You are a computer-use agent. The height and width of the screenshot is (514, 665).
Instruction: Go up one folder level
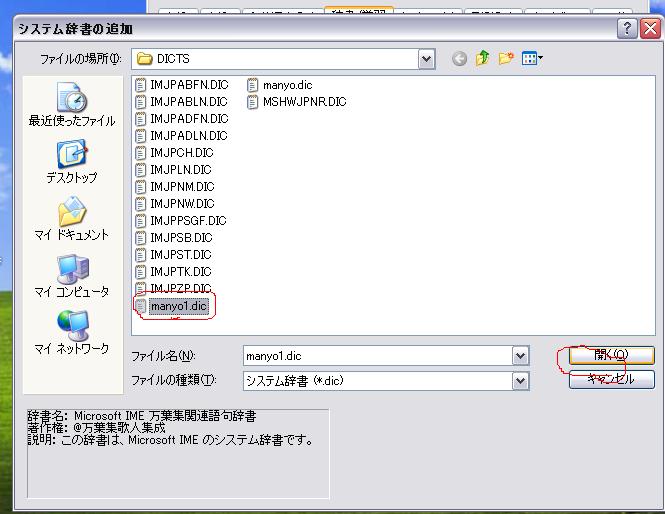click(483, 59)
